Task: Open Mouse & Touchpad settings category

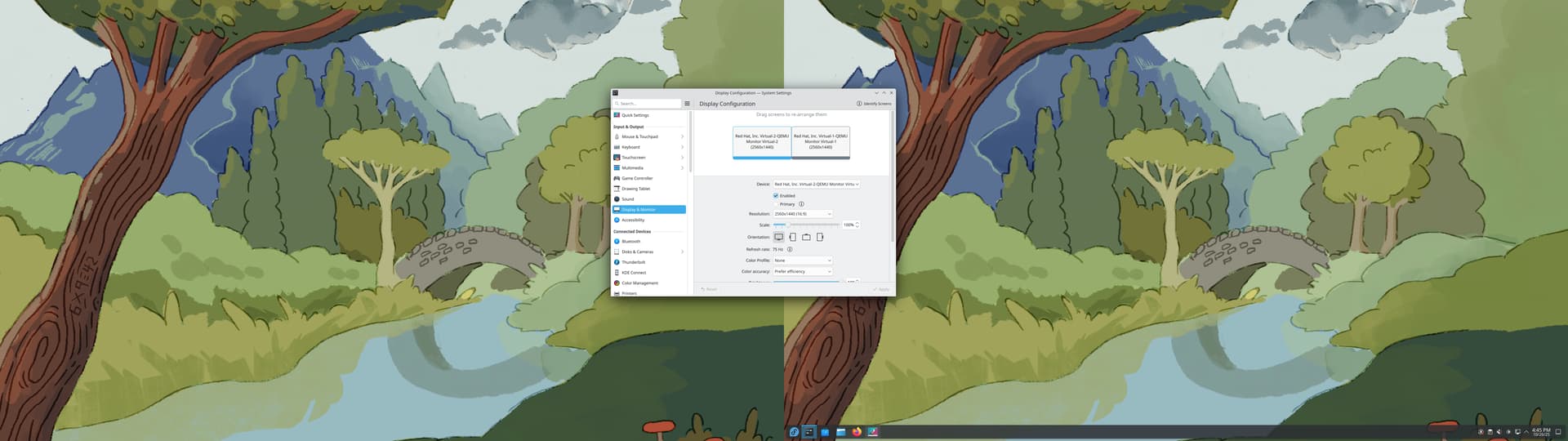Action: pos(639,136)
